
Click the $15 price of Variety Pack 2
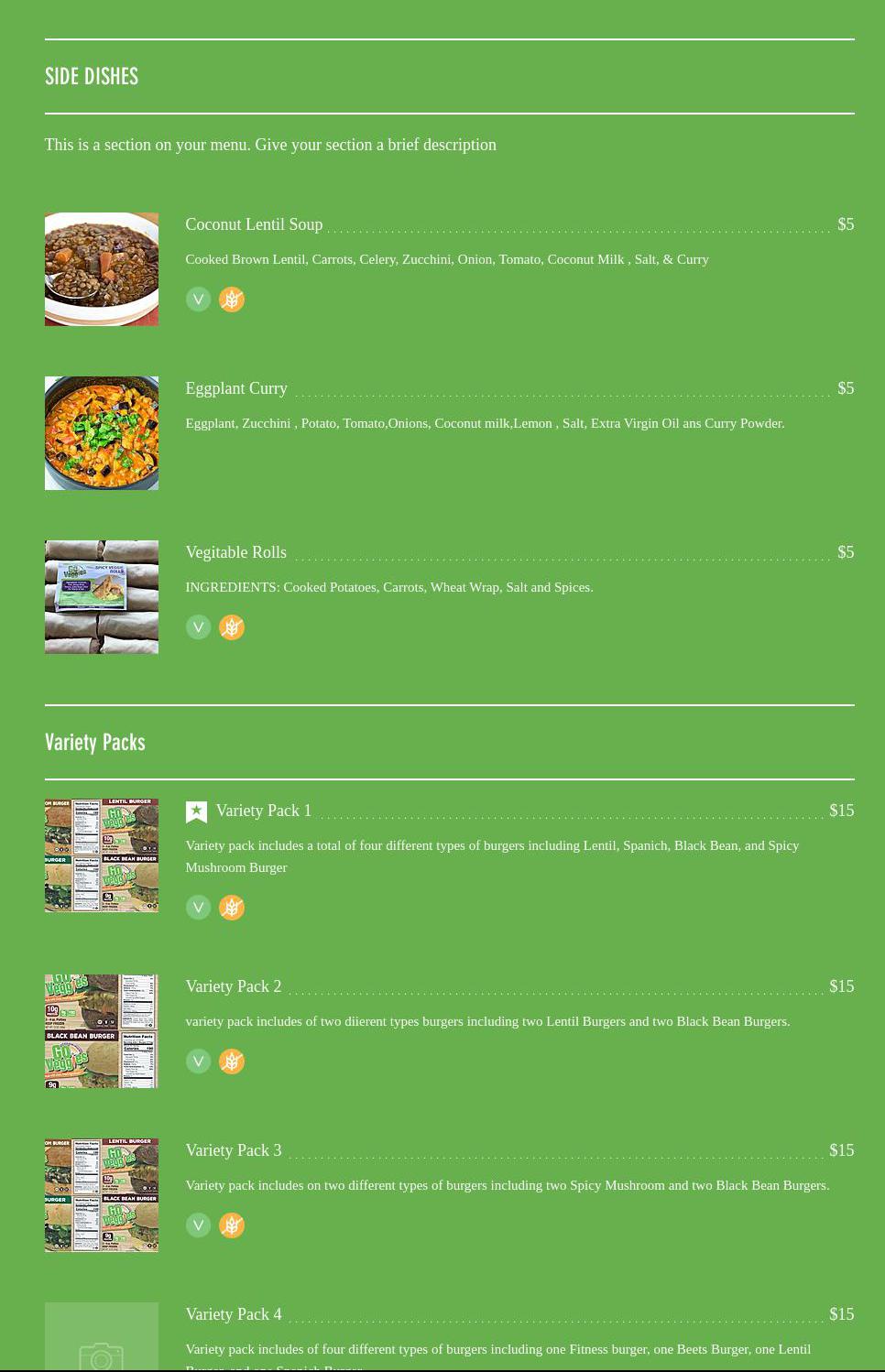[842, 986]
